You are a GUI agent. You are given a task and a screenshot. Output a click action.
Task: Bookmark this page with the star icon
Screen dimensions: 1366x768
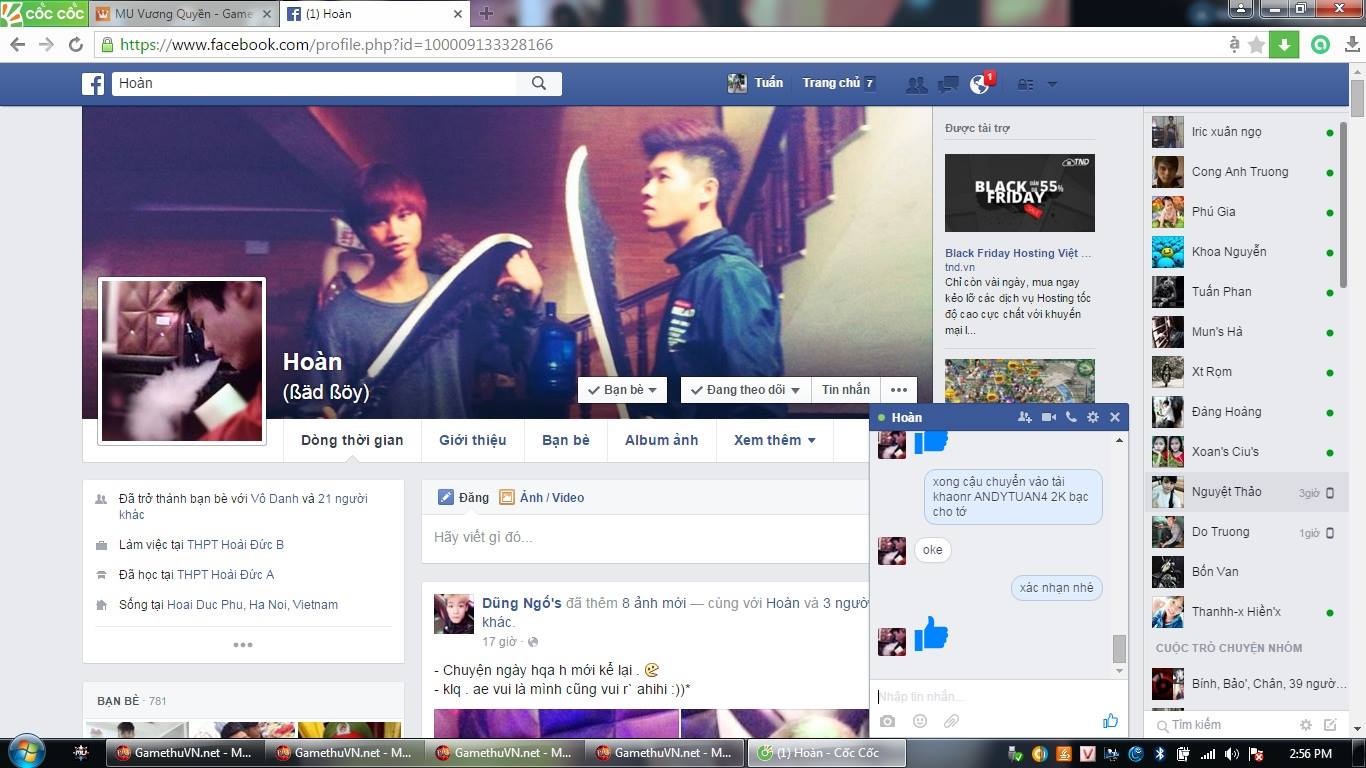pyautogui.click(x=1257, y=44)
